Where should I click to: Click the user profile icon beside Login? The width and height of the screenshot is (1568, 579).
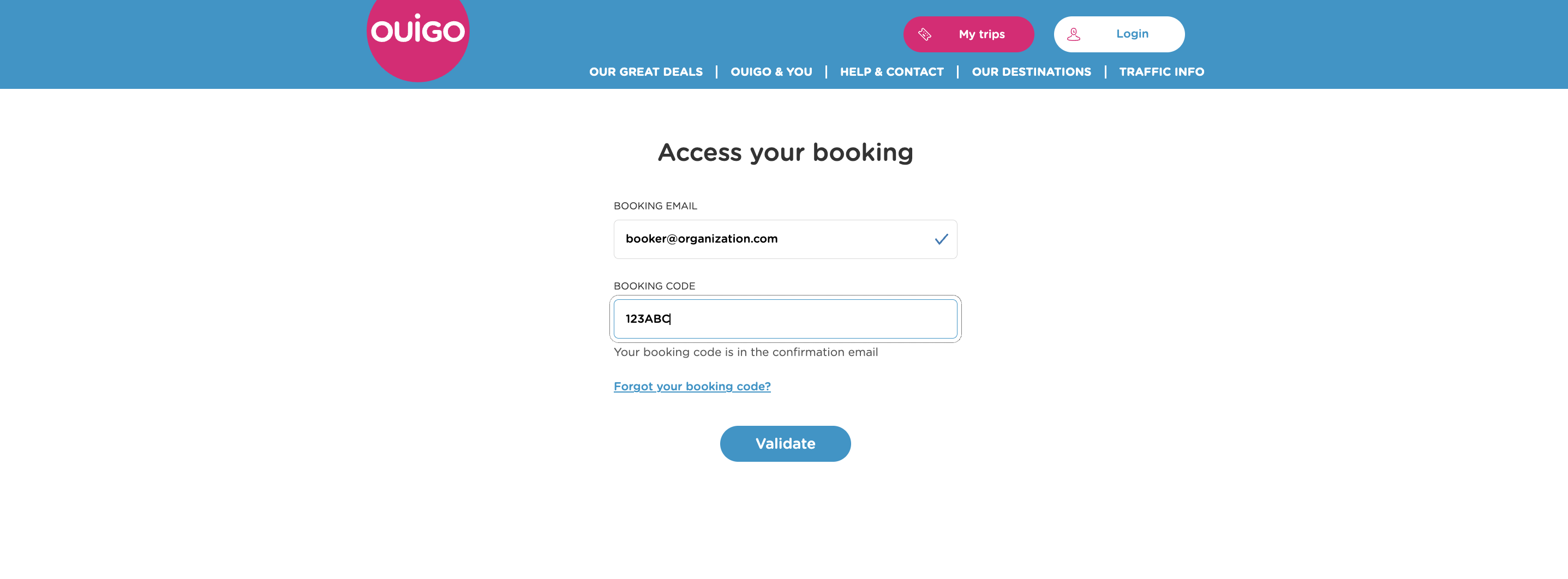[1074, 35]
